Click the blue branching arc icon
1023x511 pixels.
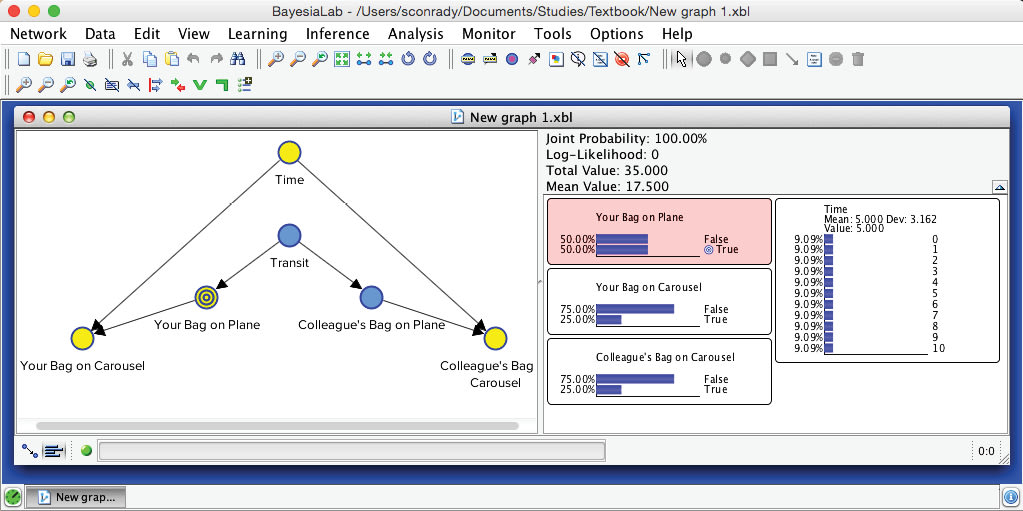[643, 59]
